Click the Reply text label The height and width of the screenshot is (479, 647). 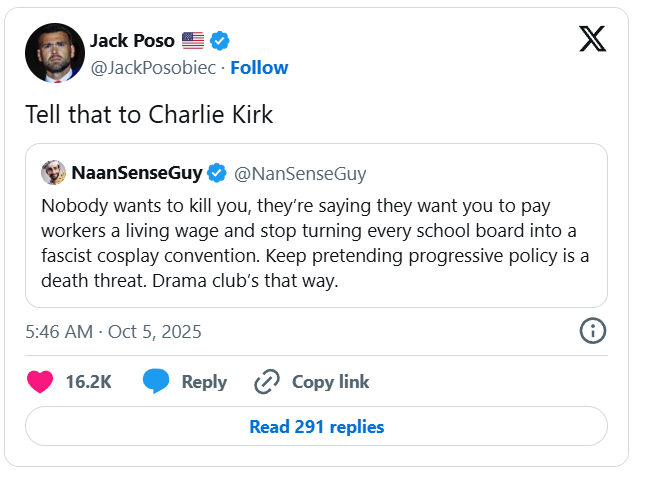[204, 382]
